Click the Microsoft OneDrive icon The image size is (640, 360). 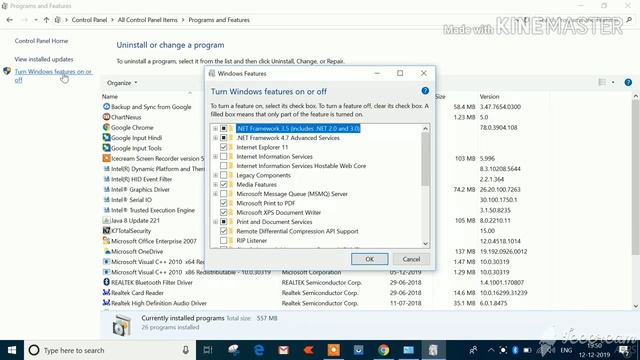tap(107, 251)
